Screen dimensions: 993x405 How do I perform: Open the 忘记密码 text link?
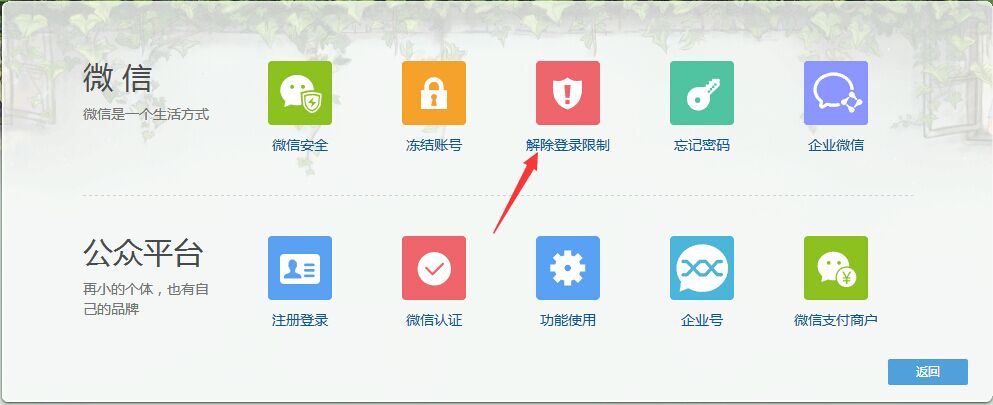(x=702, y=145)
